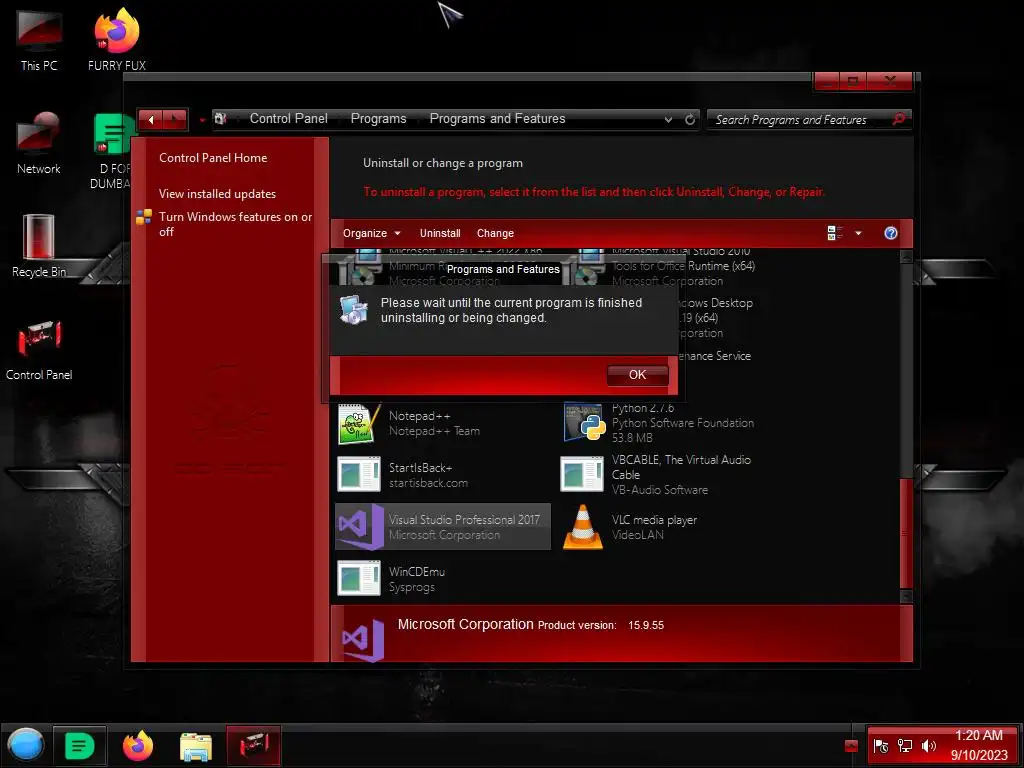1024x768 pixels.
Task: Open View installed updates link
Action: tap(217, 194)
